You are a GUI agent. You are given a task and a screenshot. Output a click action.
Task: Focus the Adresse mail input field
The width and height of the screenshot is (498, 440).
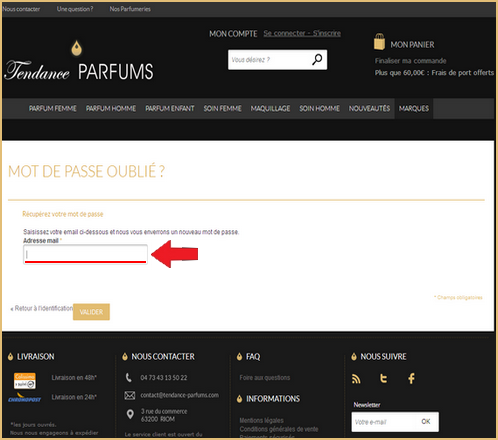[85, 254]
